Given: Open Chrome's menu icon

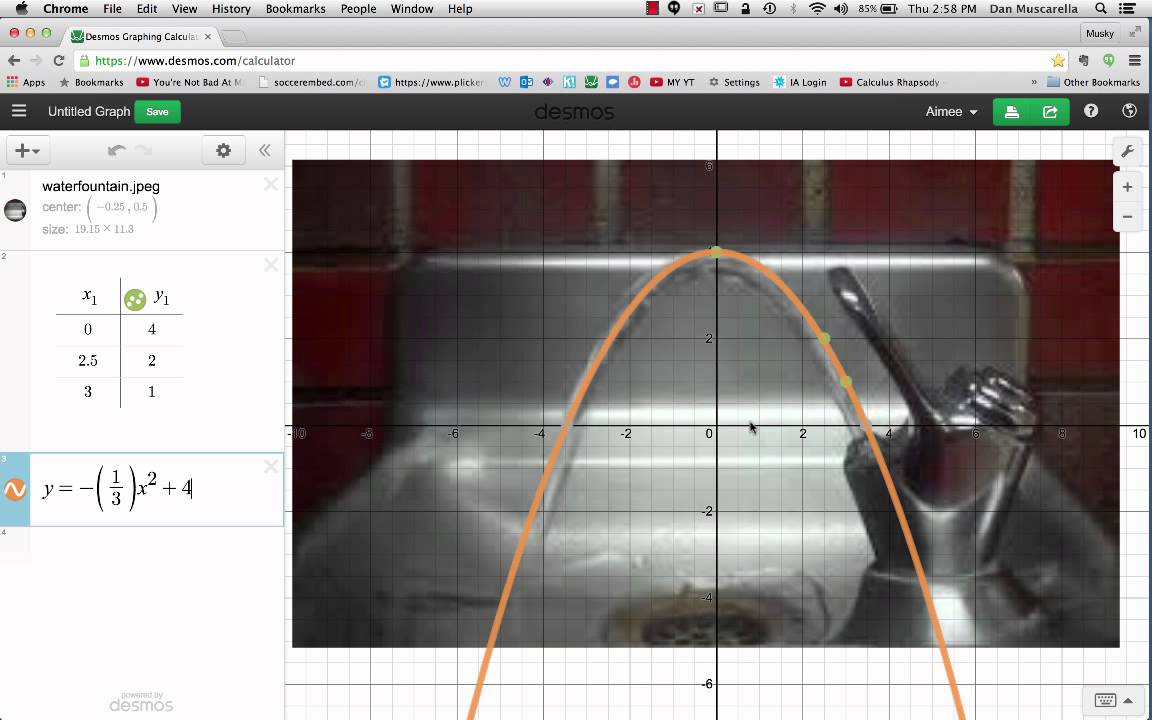Looking at the screenshot, I should coord(1134,60).
